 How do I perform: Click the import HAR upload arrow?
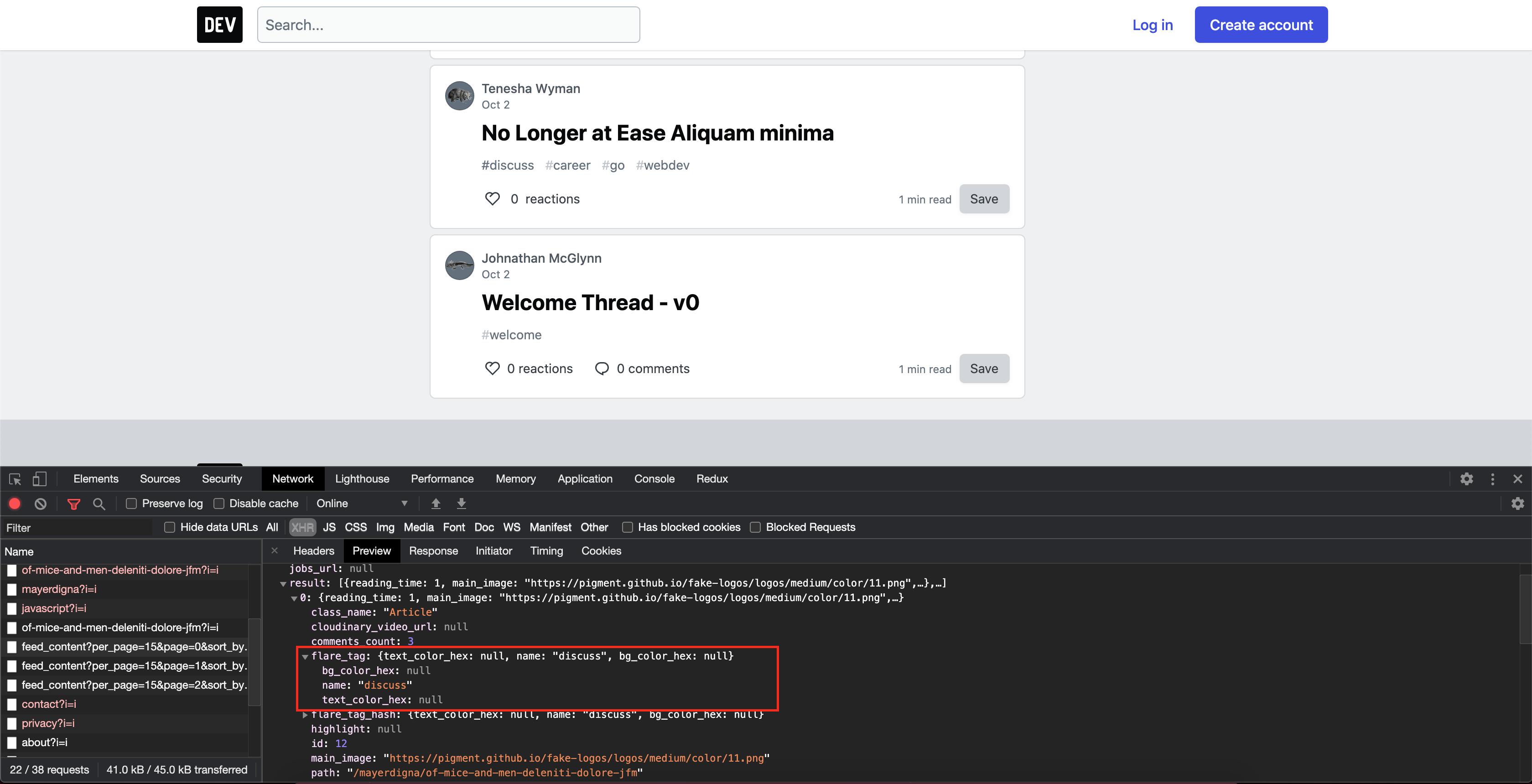pos(436,504)
